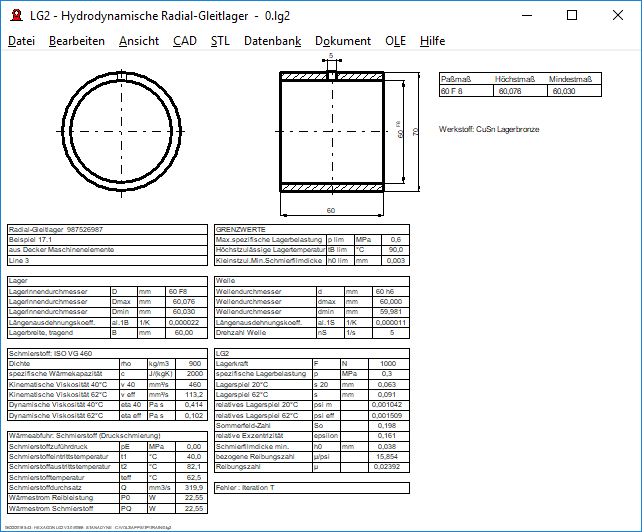Open the Datei menu
This screenshot has width=642, height=532.
click(x=21, y=41)
